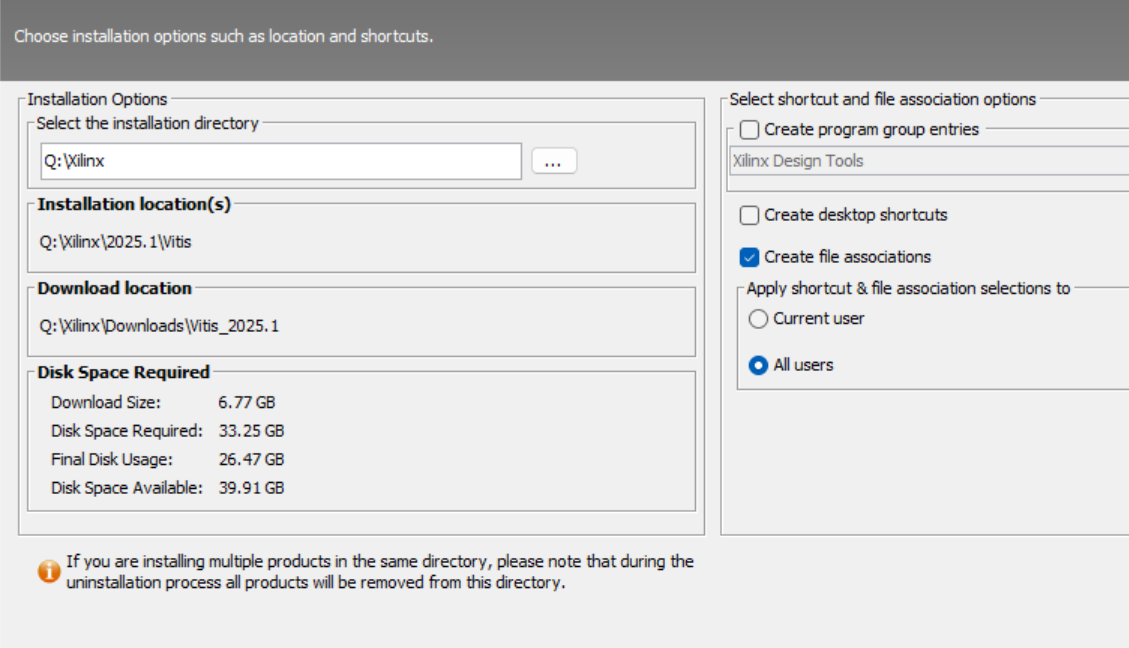The height and width of the screenshot is (648, 1129).
Task: Uncheck Create file associations
Action: pyautogui.click(x=750, y=257)
